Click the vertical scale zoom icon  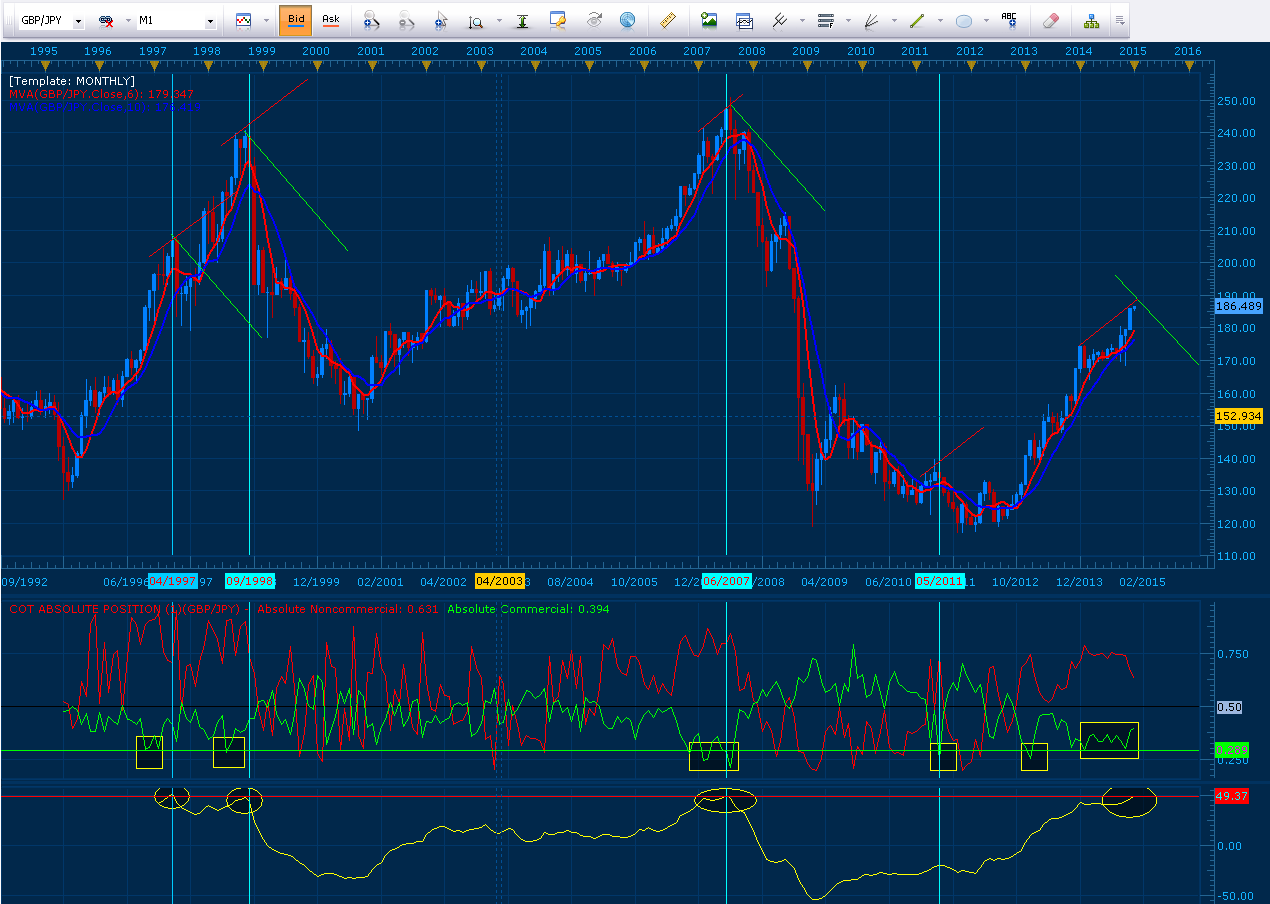pyautogui.click(x=477, y=20)
